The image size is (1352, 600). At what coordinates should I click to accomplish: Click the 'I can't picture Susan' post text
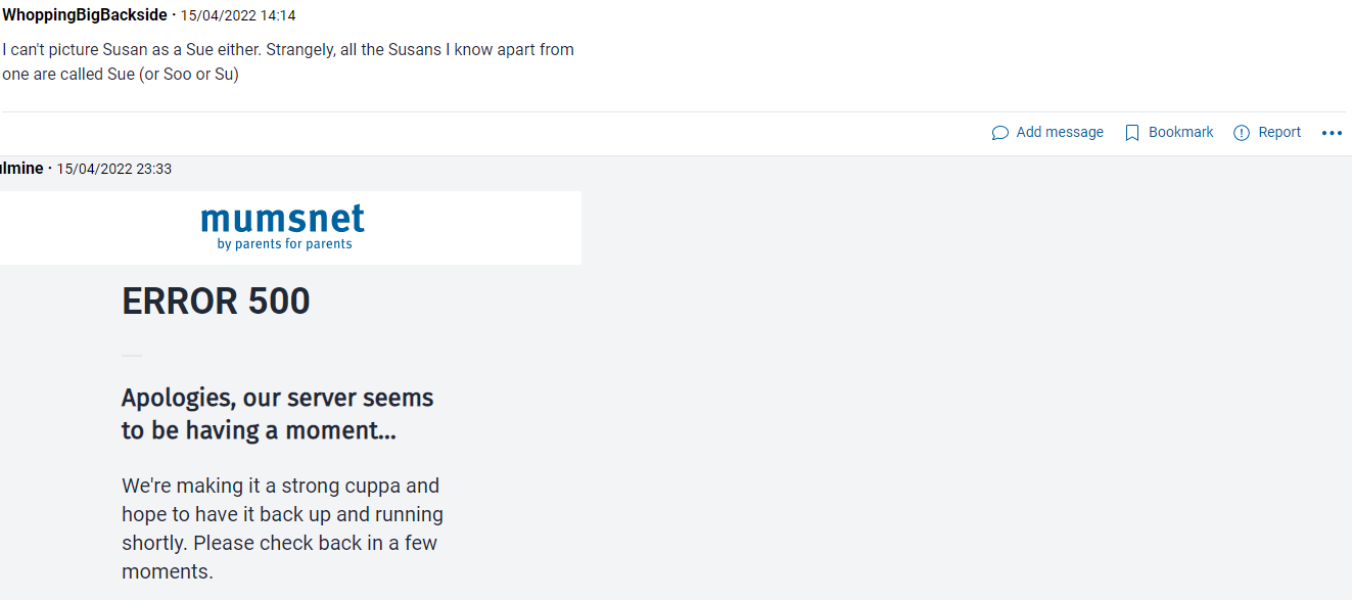(x=288, y=49)
